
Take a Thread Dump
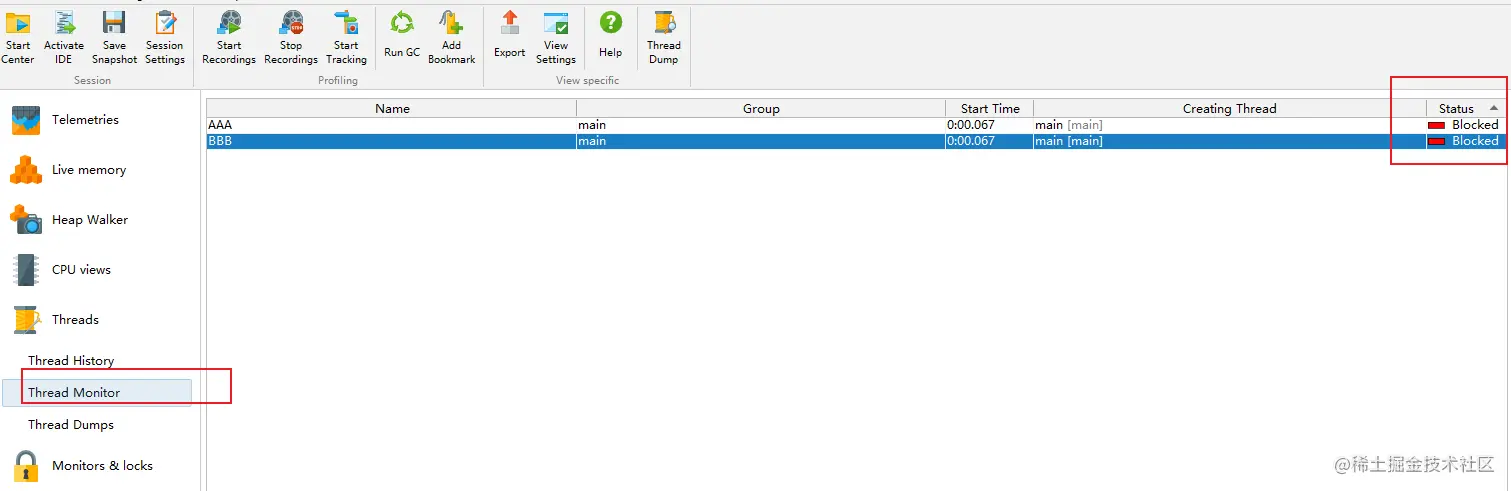point(664,38)
